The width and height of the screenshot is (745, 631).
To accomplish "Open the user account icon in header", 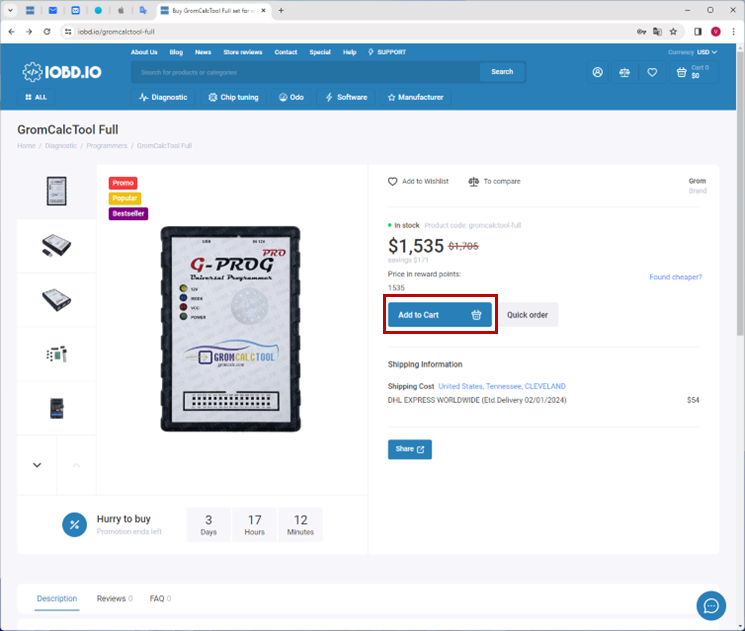I will pyautogui.click(x=597, y=72).
